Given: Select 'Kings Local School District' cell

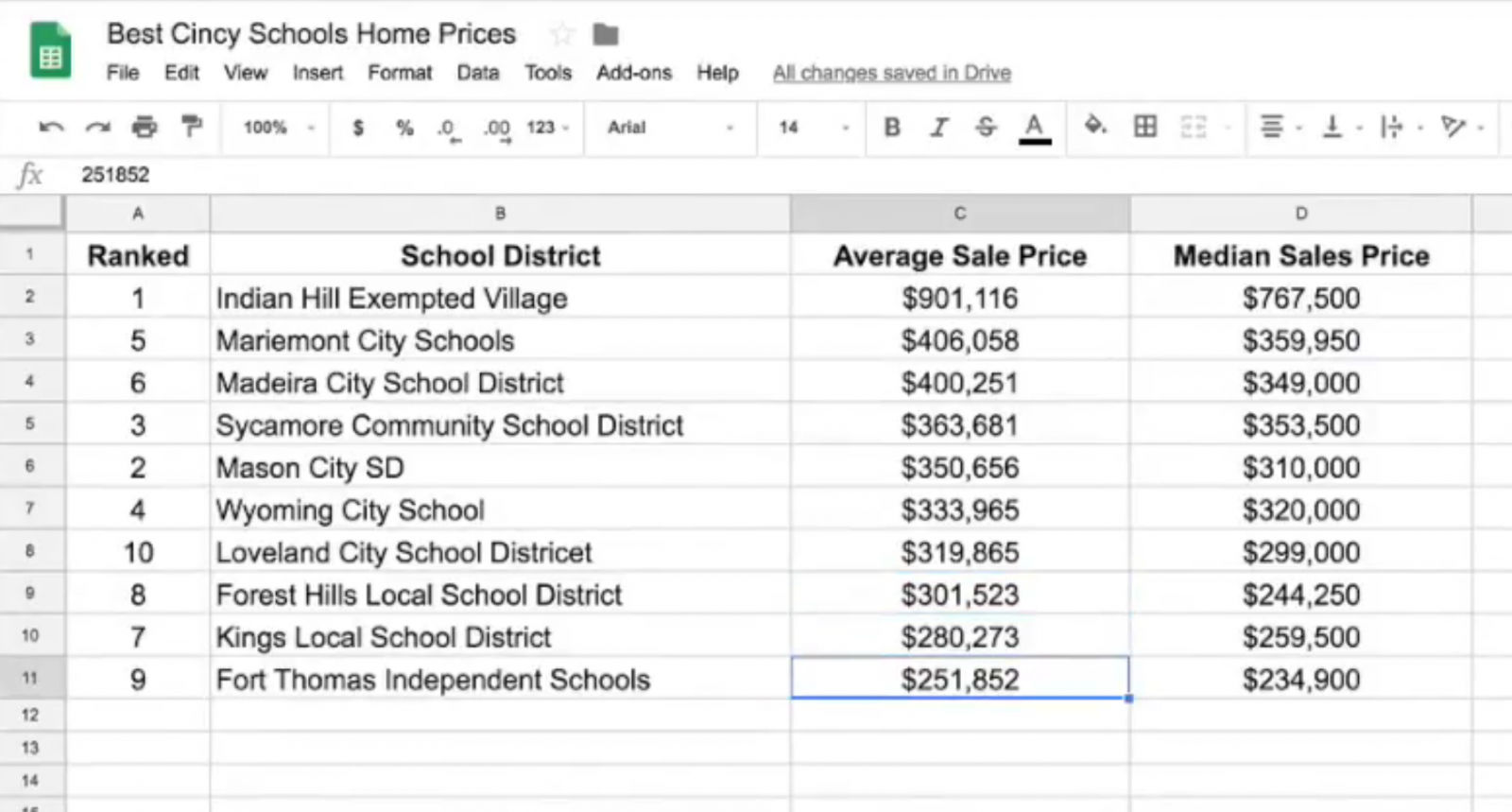Looking at the screenshot, I should (500, 636).
